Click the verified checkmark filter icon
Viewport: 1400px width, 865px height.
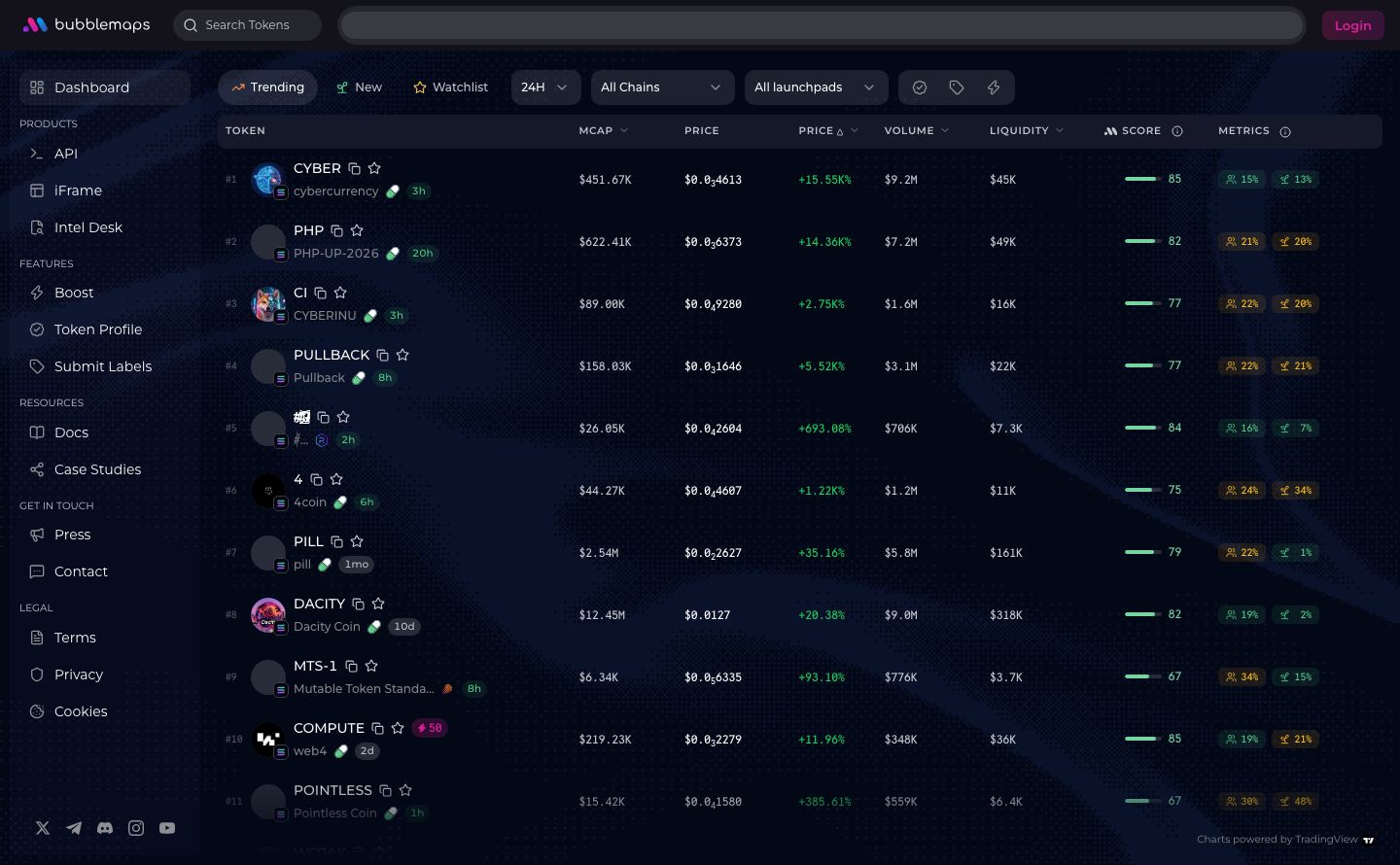coord(920,87)
